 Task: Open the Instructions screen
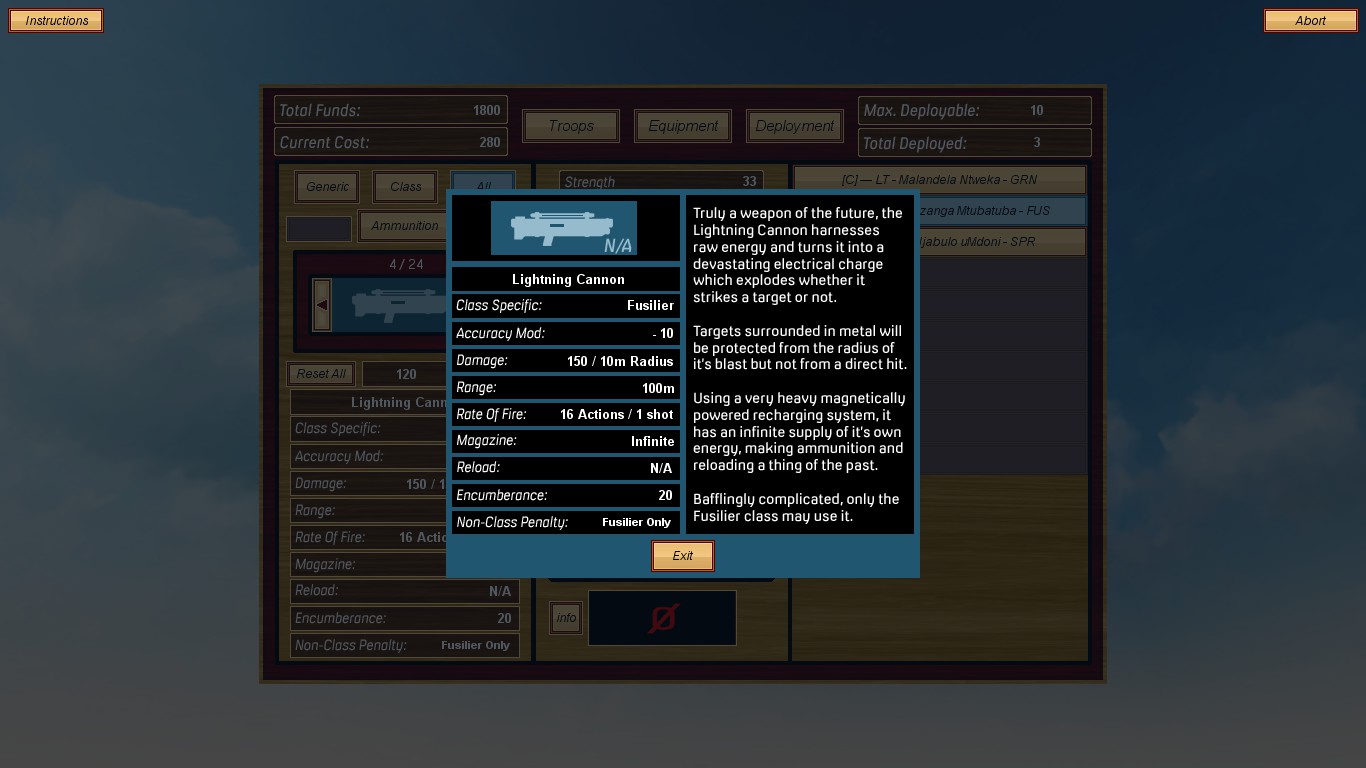56,21
